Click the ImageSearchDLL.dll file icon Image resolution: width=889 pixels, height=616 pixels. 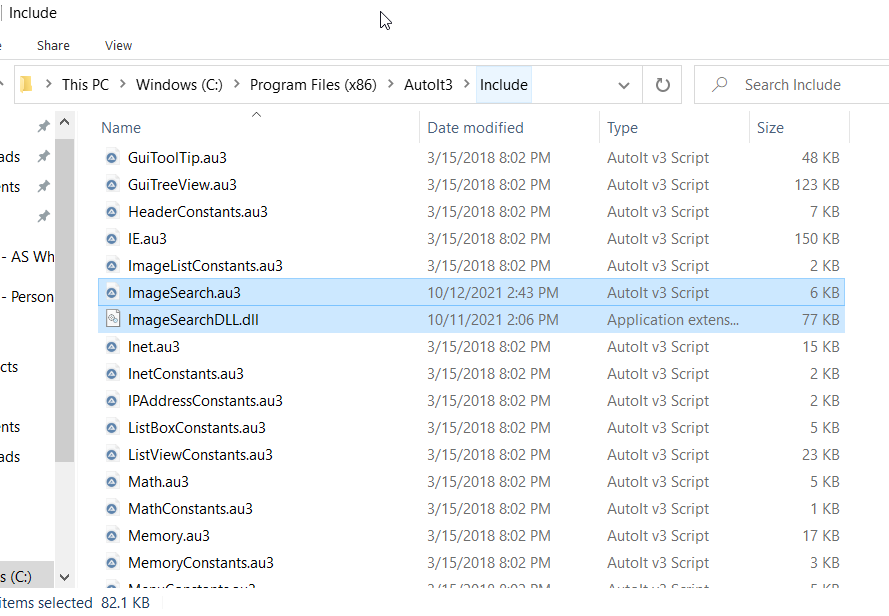click(113, 319)
